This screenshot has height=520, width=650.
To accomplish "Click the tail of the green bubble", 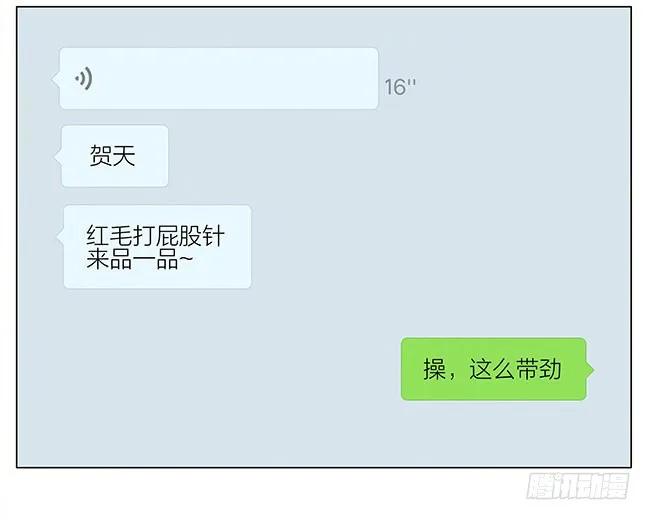I will point(590,369).
